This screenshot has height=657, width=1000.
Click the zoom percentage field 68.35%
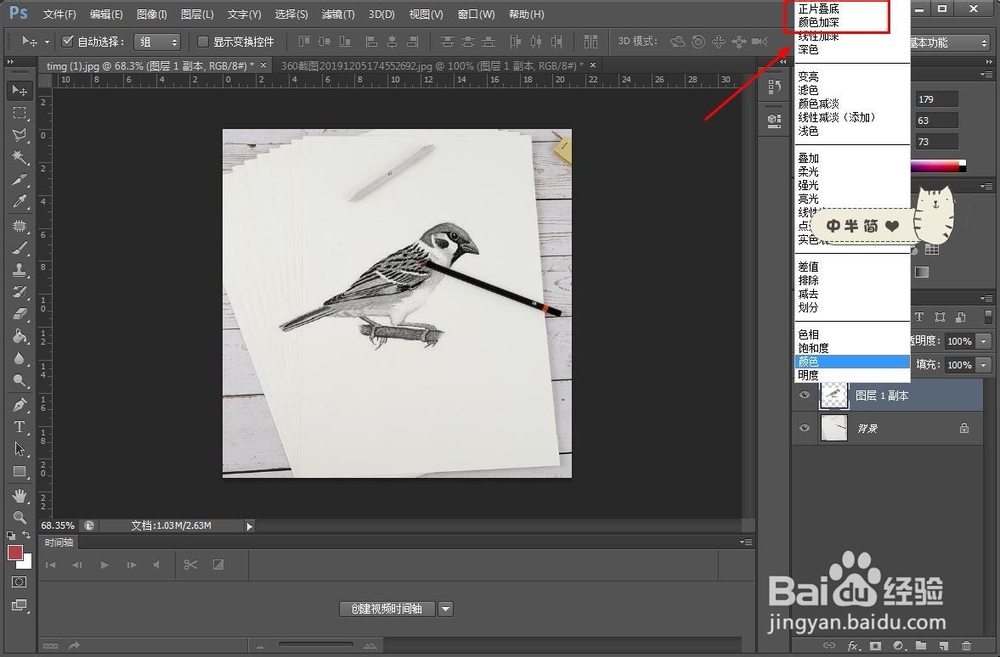[57, 526]
